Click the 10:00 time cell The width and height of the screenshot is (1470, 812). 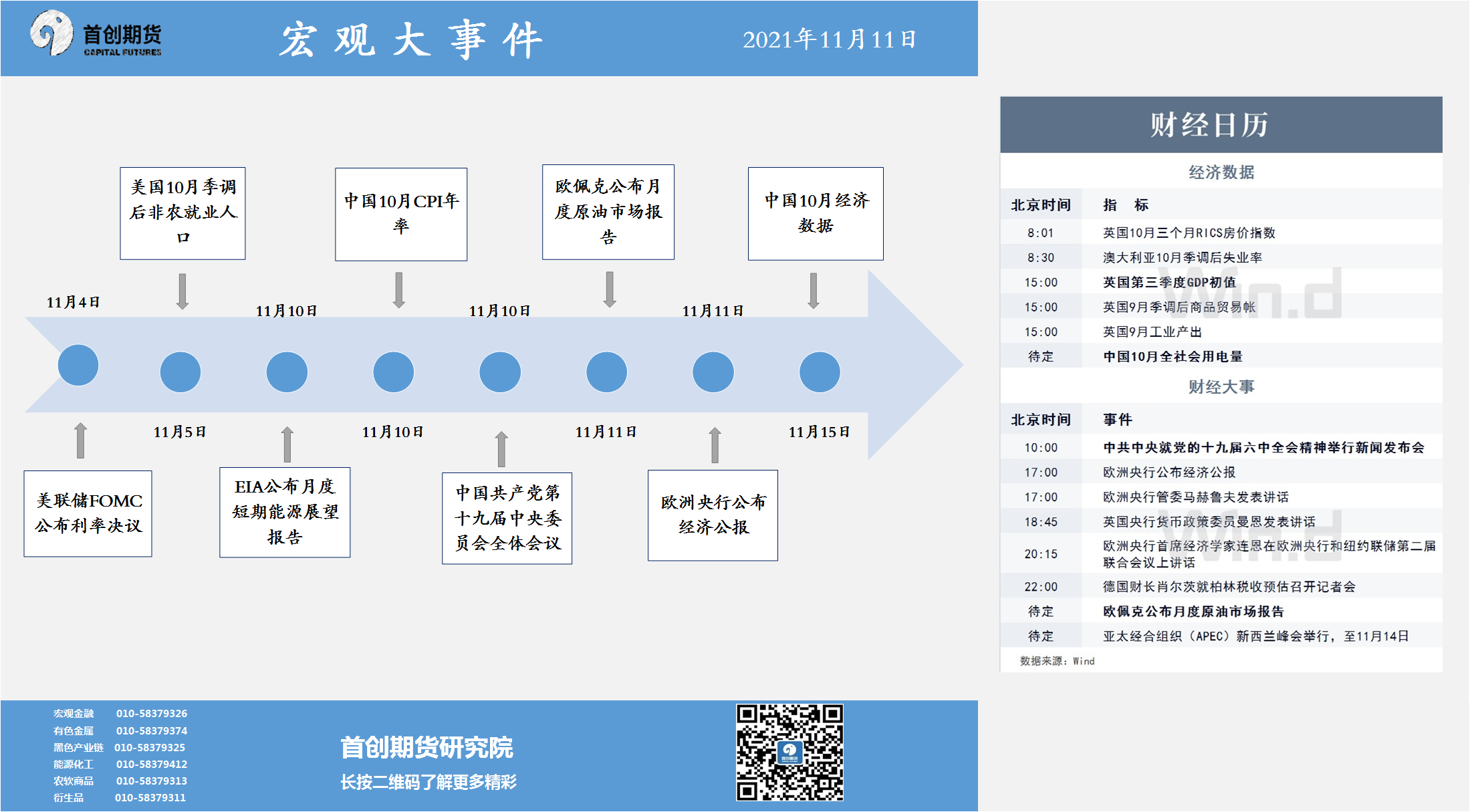pyautogui.click(x=1041, y=447)
